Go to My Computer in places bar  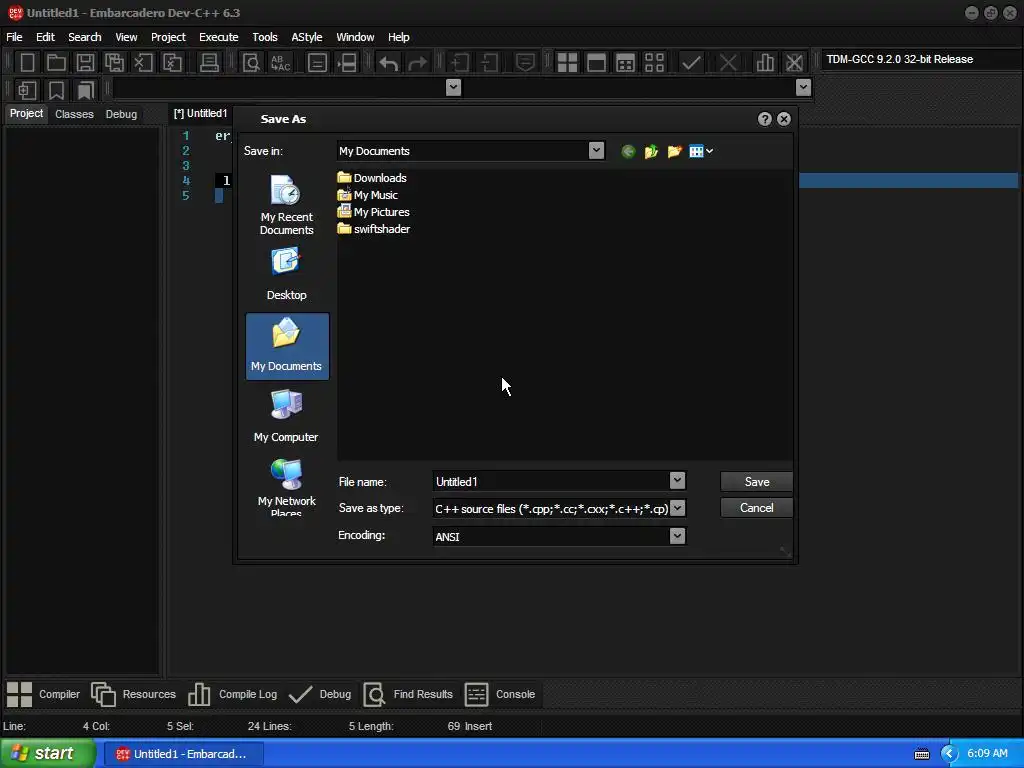coord(287,417)
